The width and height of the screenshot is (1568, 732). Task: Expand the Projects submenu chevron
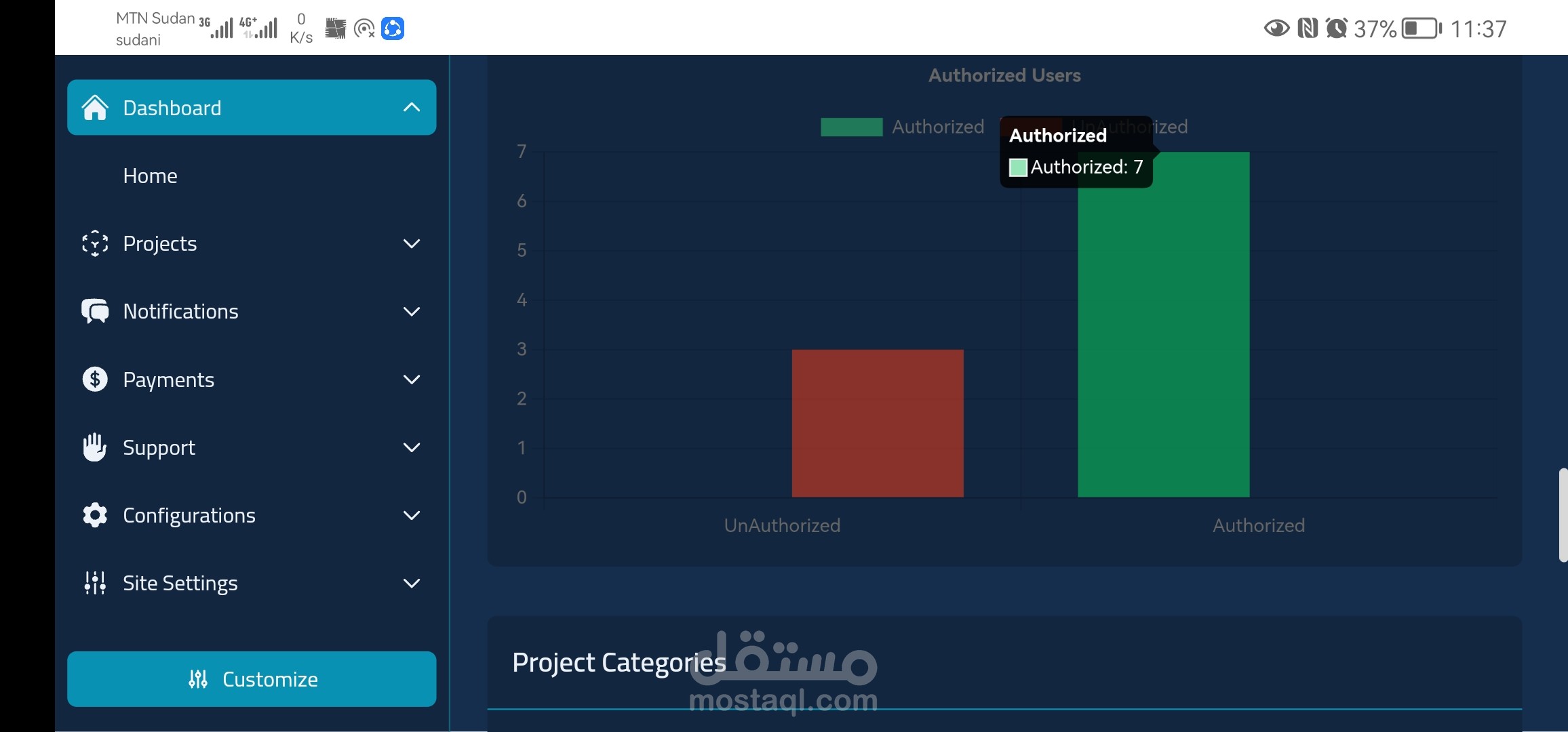pyautogui.click(x=411, y=243)
